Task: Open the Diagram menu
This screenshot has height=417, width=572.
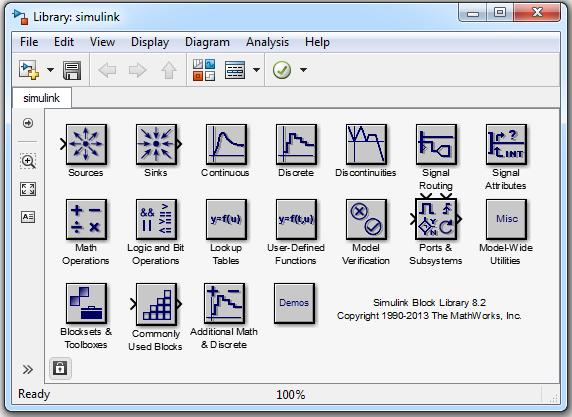Action: (208, 42)
